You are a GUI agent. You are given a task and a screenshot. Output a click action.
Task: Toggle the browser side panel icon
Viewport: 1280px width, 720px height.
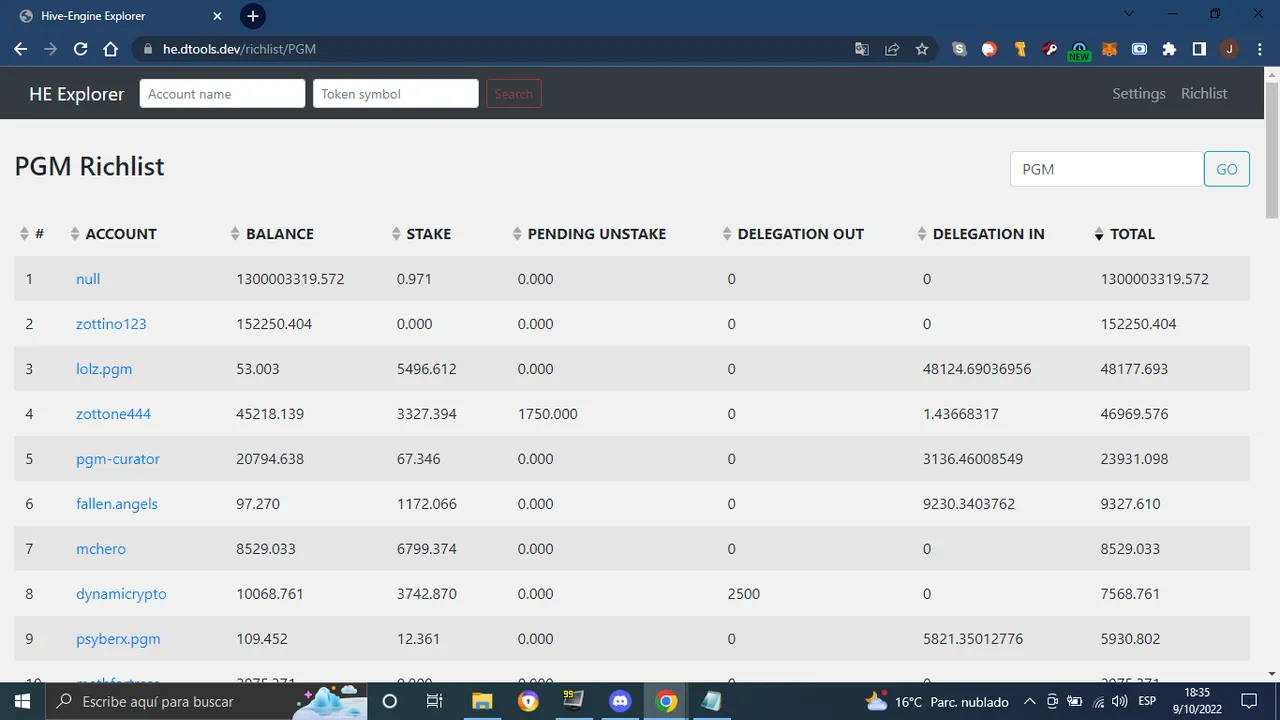pyautogui.click(x=1199, y=49)
